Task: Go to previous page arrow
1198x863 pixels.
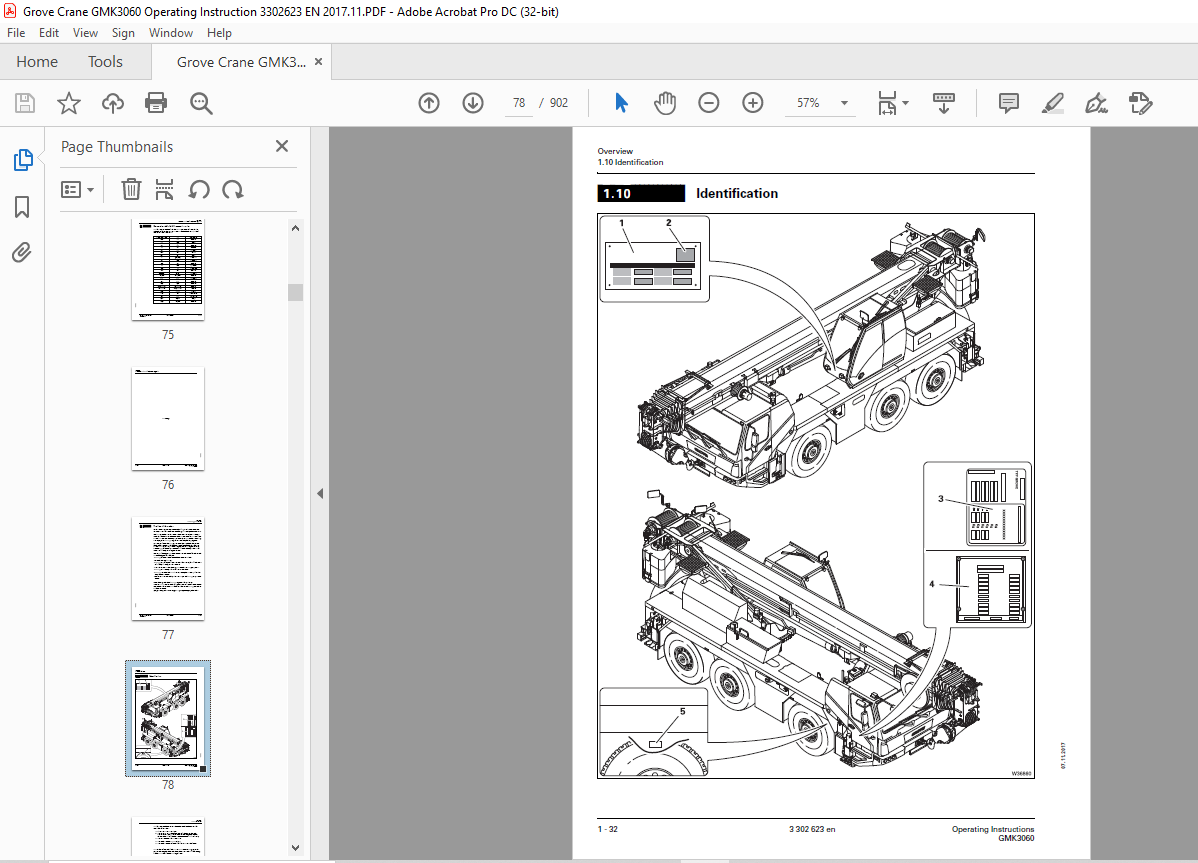Action: coord(429,102)
